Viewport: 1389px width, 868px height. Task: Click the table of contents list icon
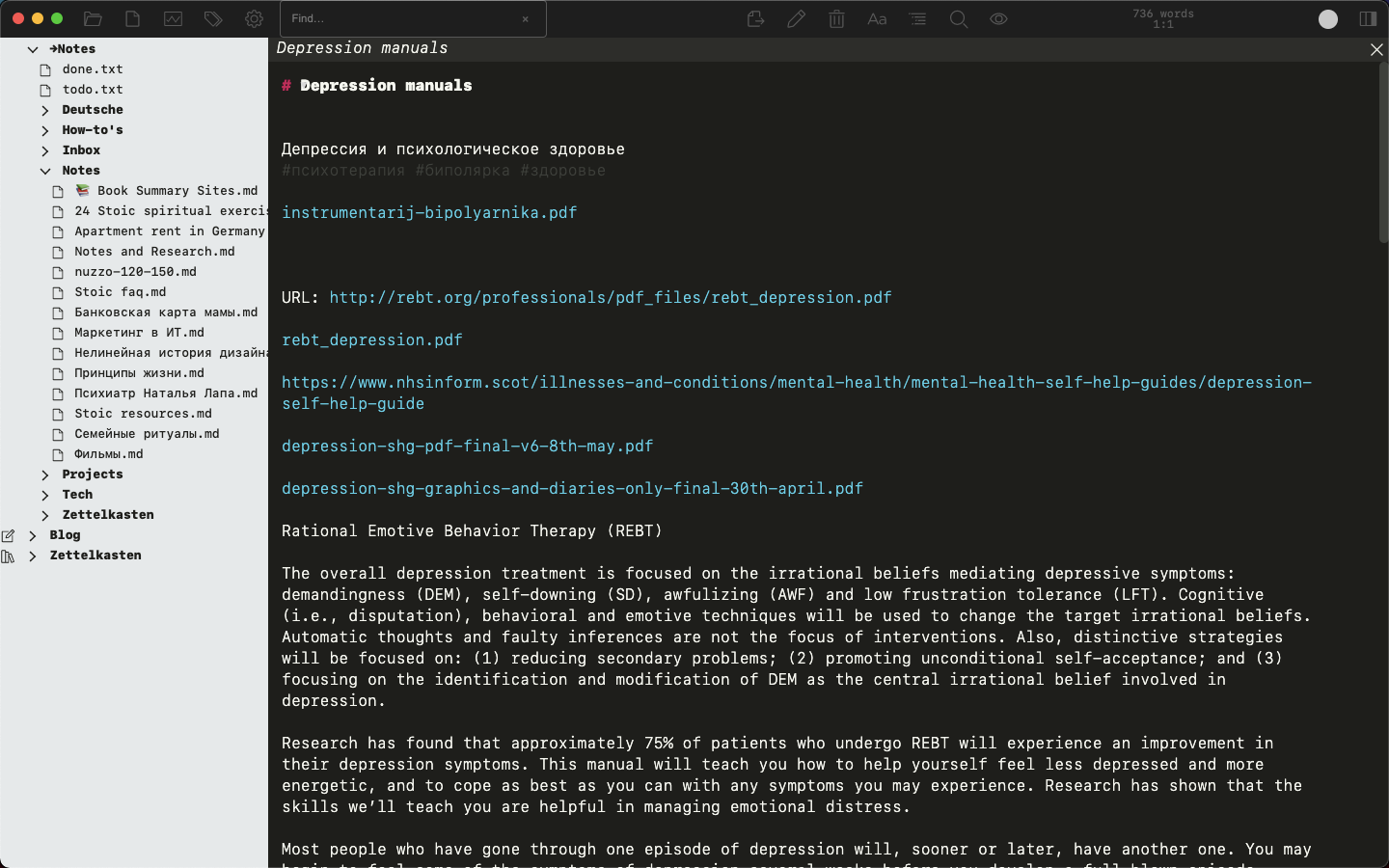click(917, 18)
